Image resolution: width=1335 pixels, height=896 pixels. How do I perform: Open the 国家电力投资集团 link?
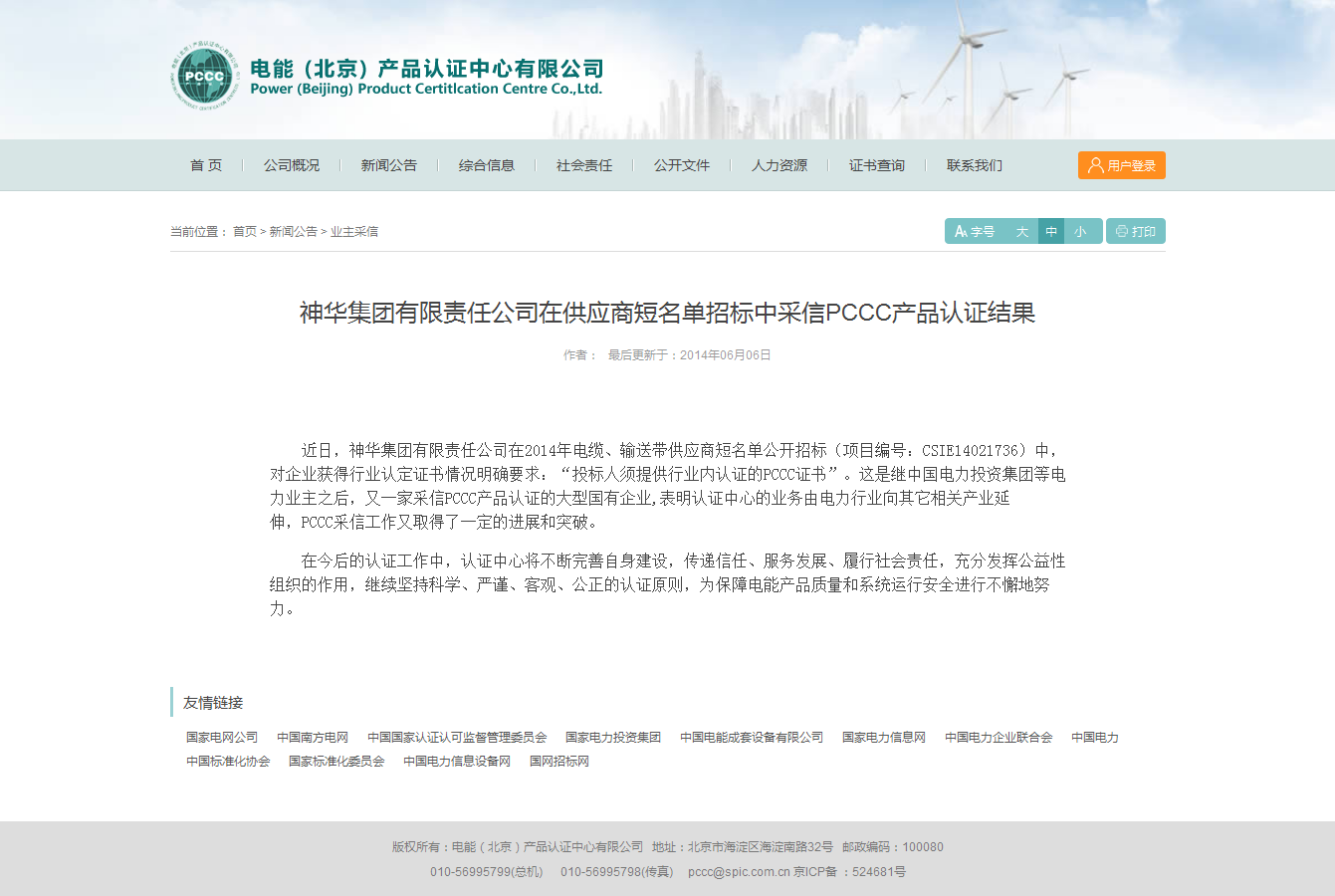[x=613, y=738]
